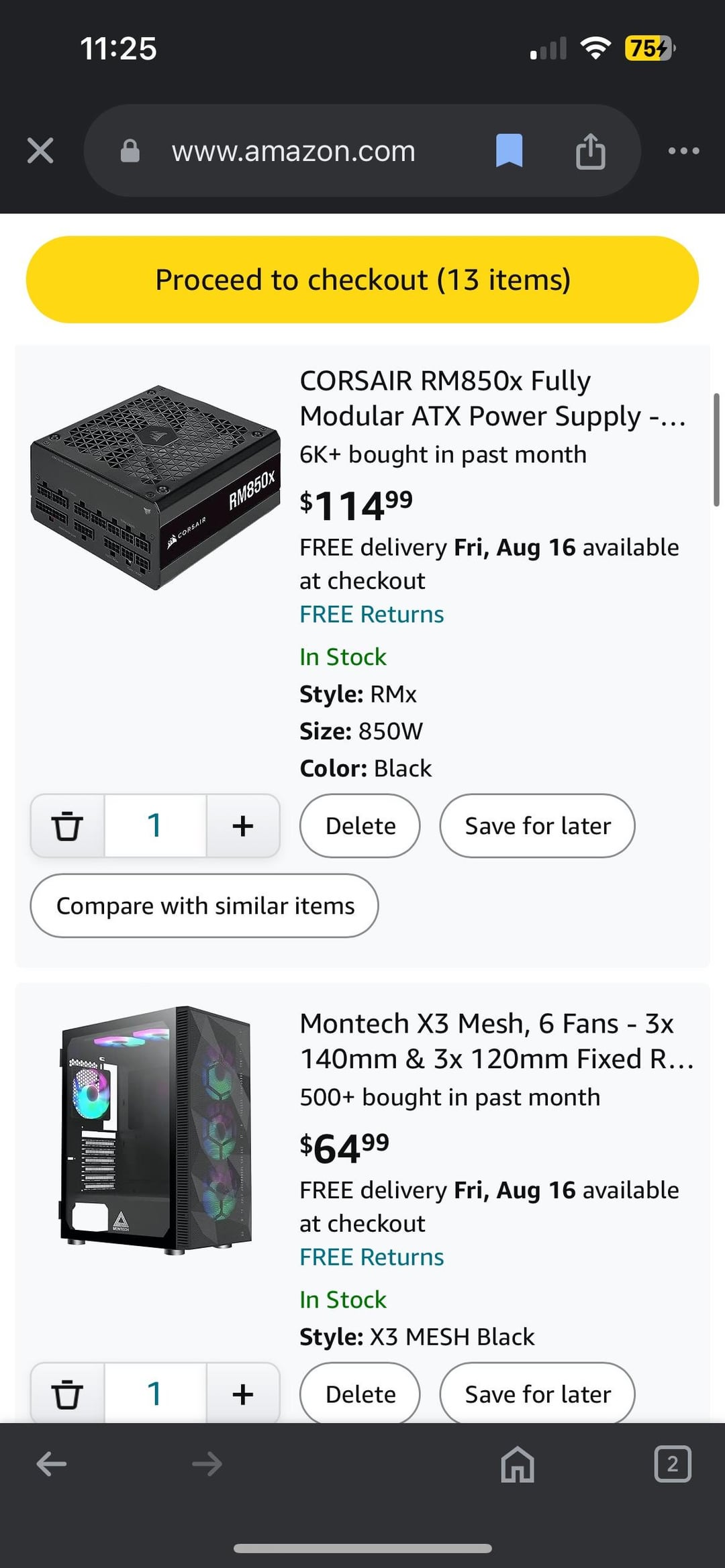Compare with similar items for Corsair PSU
725x1568 pixels.
pyautogui.click(x=204, y=906)
